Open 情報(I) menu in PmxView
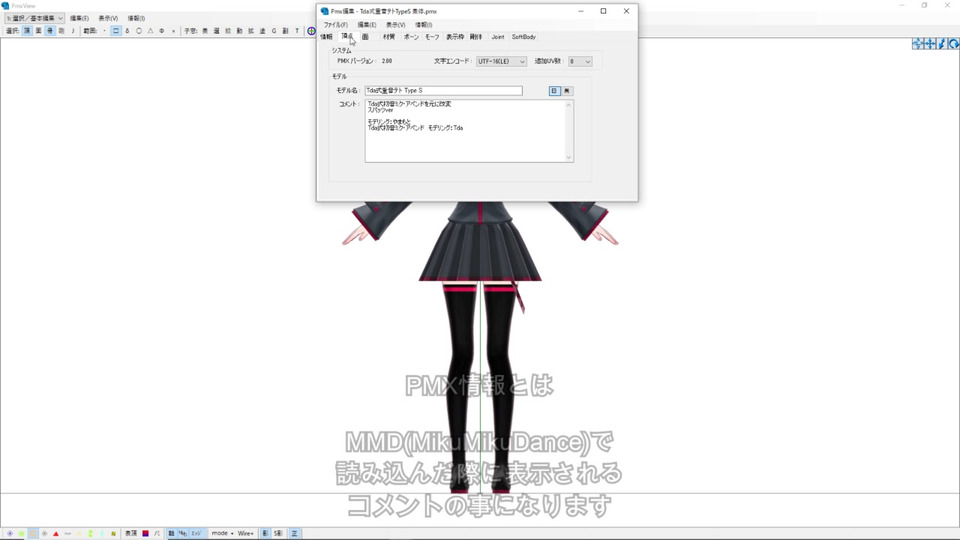This screenshot has width=960, height=540. (136, 18)
